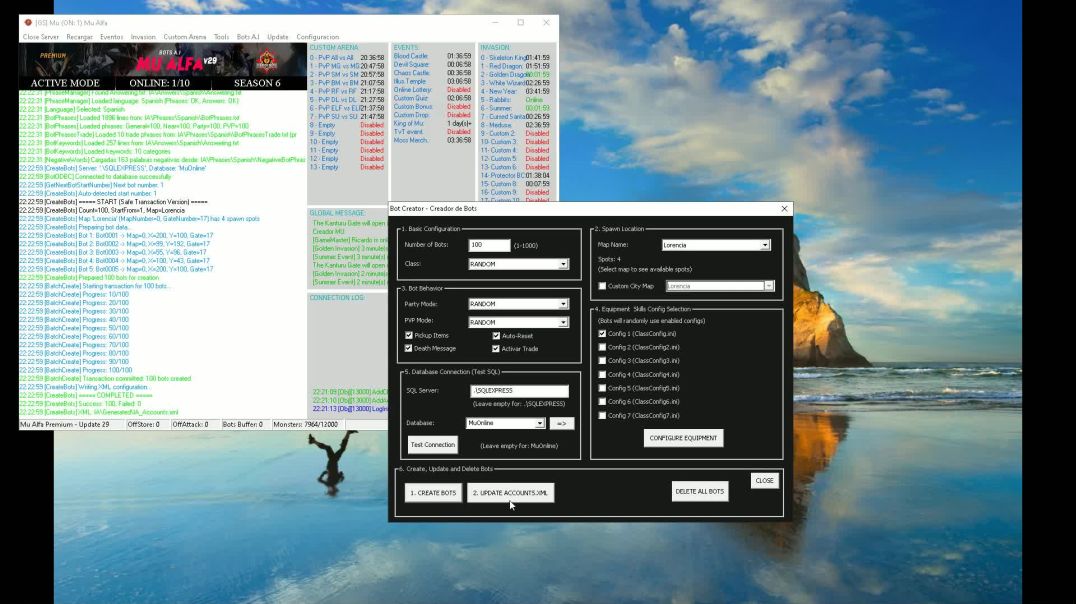Screen dimensions: 1076x604
Task: Disable the Auto-Reset checkbox
Action: click(x=496, y=336)
